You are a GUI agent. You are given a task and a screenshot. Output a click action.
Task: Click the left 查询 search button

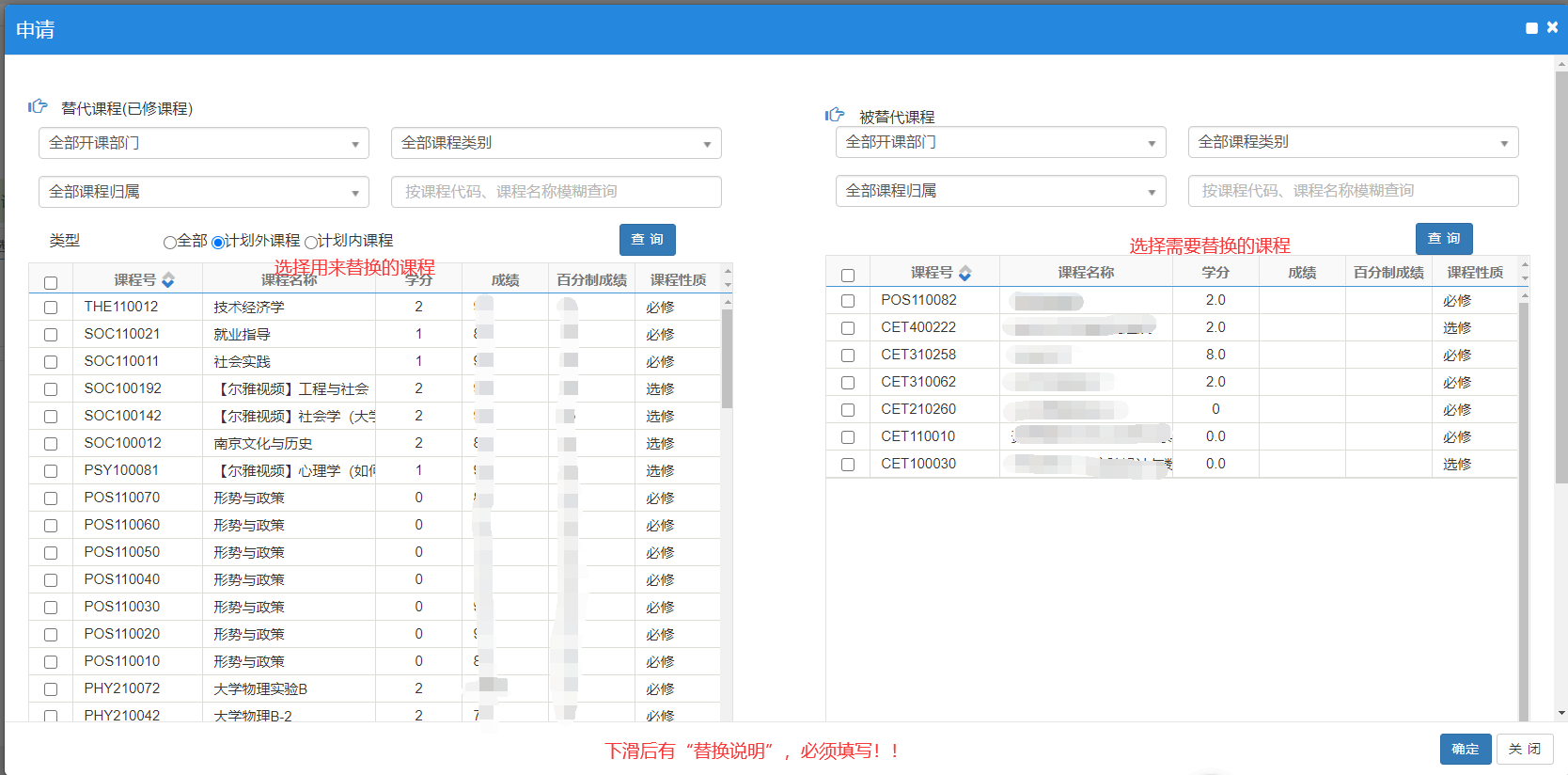click(647, 240)
